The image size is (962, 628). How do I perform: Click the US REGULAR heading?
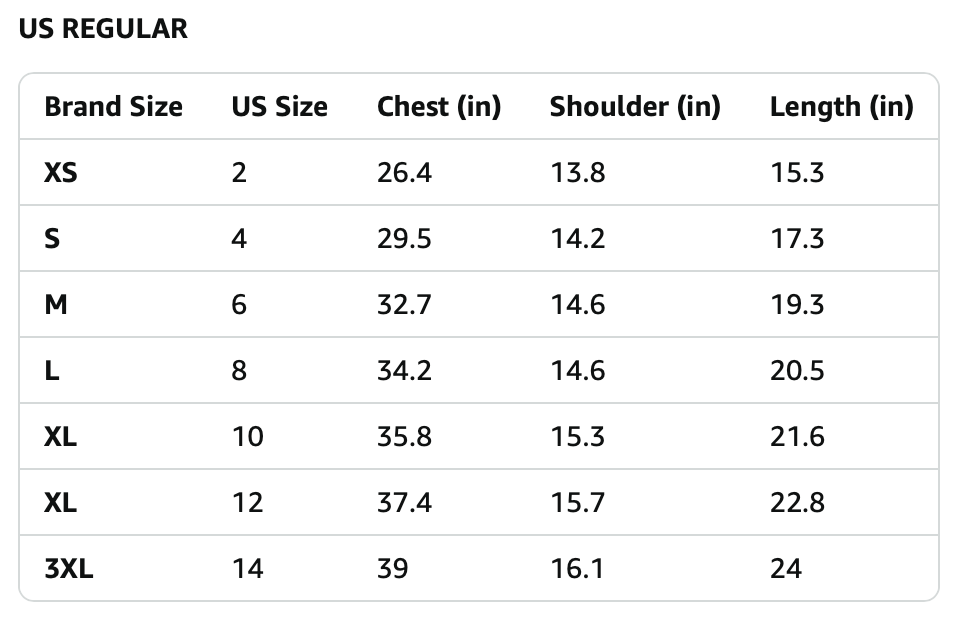pos(103,29)
